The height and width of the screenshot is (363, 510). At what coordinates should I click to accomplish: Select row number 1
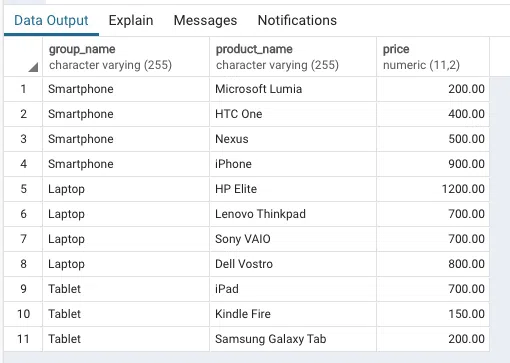tap(23, 89)
